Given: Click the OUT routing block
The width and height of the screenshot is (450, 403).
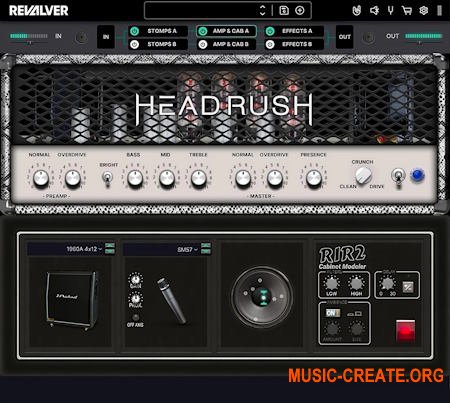Looking at the screenshot, I should click(344, 37).
